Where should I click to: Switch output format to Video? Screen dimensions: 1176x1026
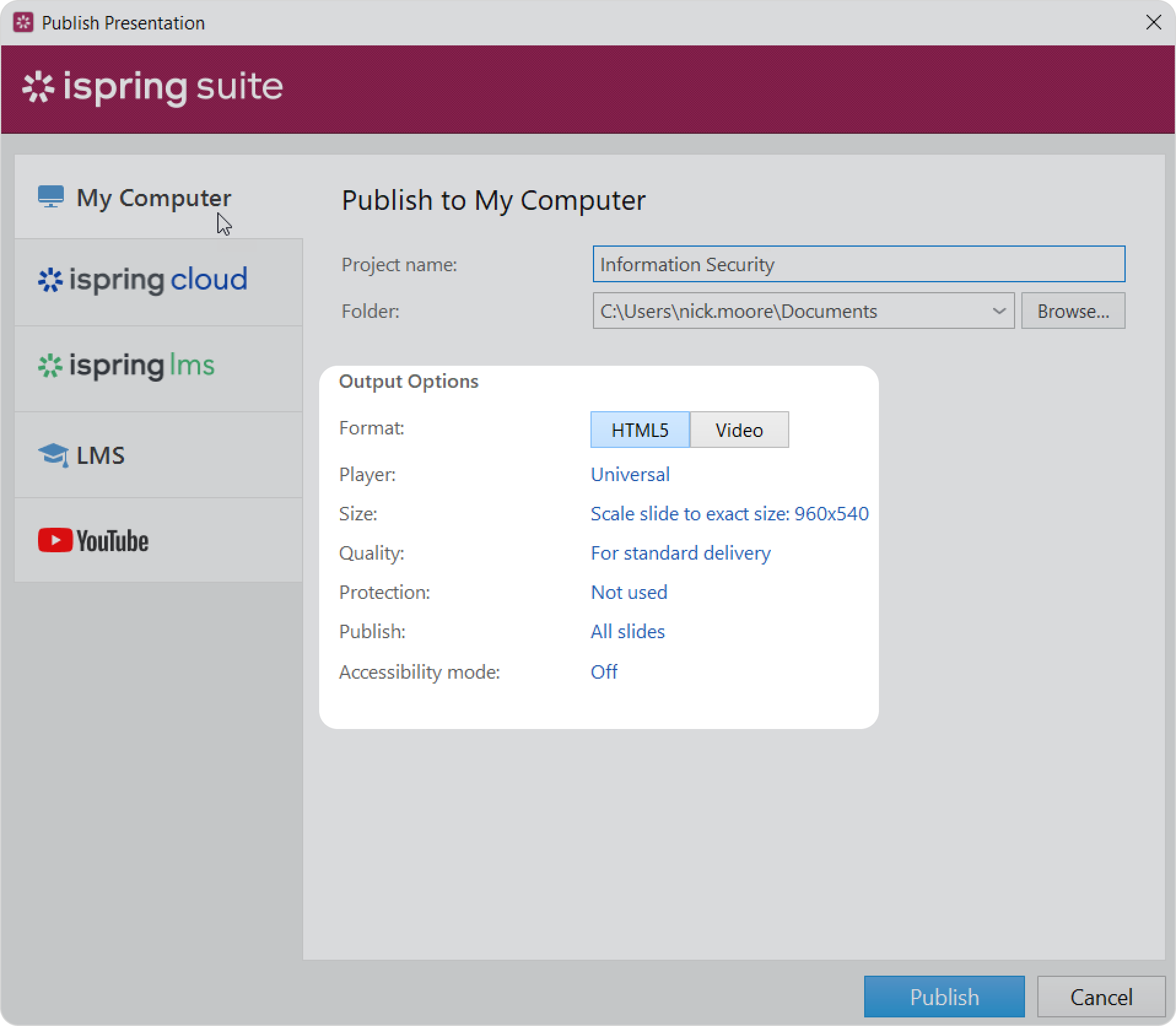(739, 430)
